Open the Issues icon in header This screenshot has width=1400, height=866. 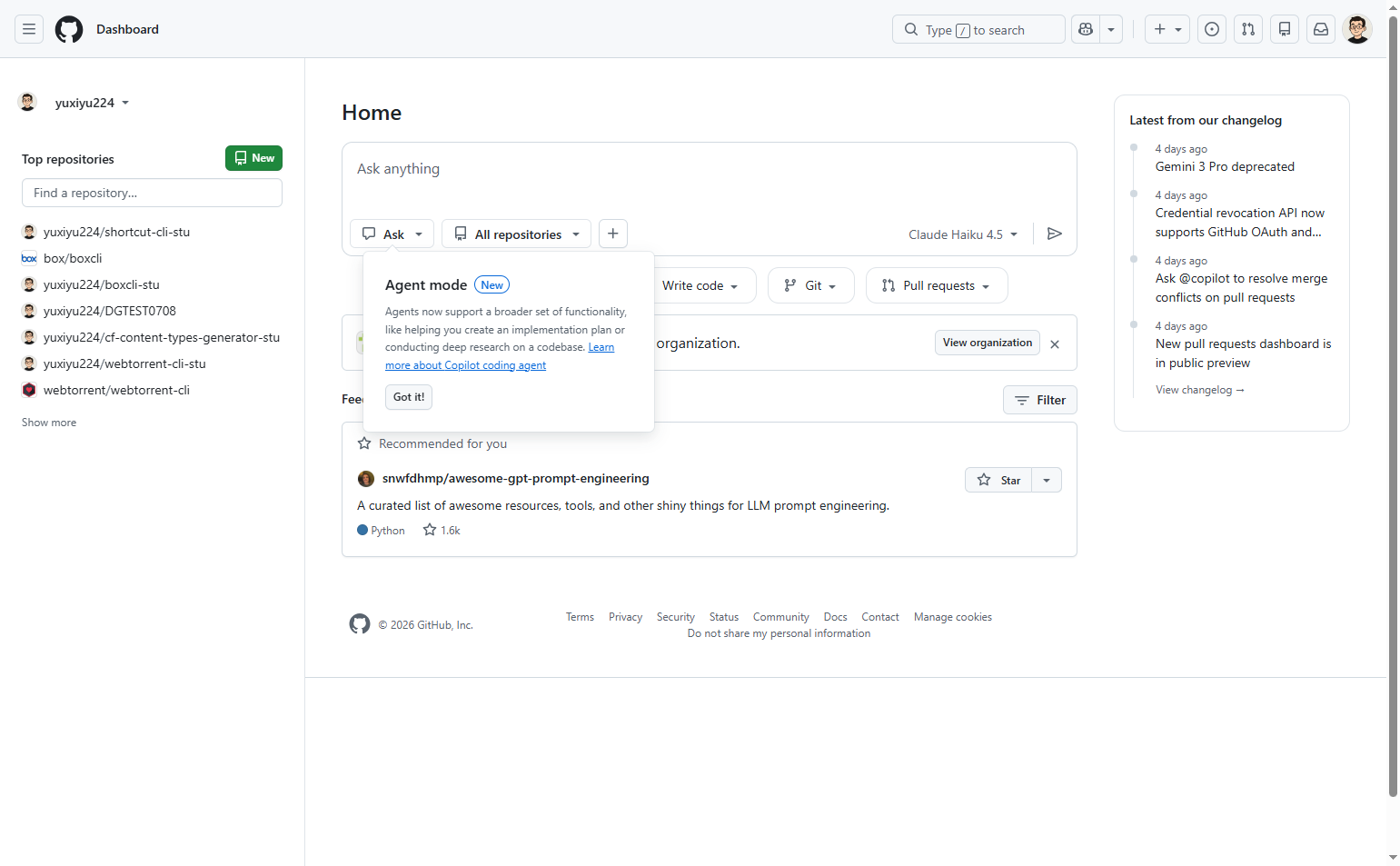click(1212, 29)
